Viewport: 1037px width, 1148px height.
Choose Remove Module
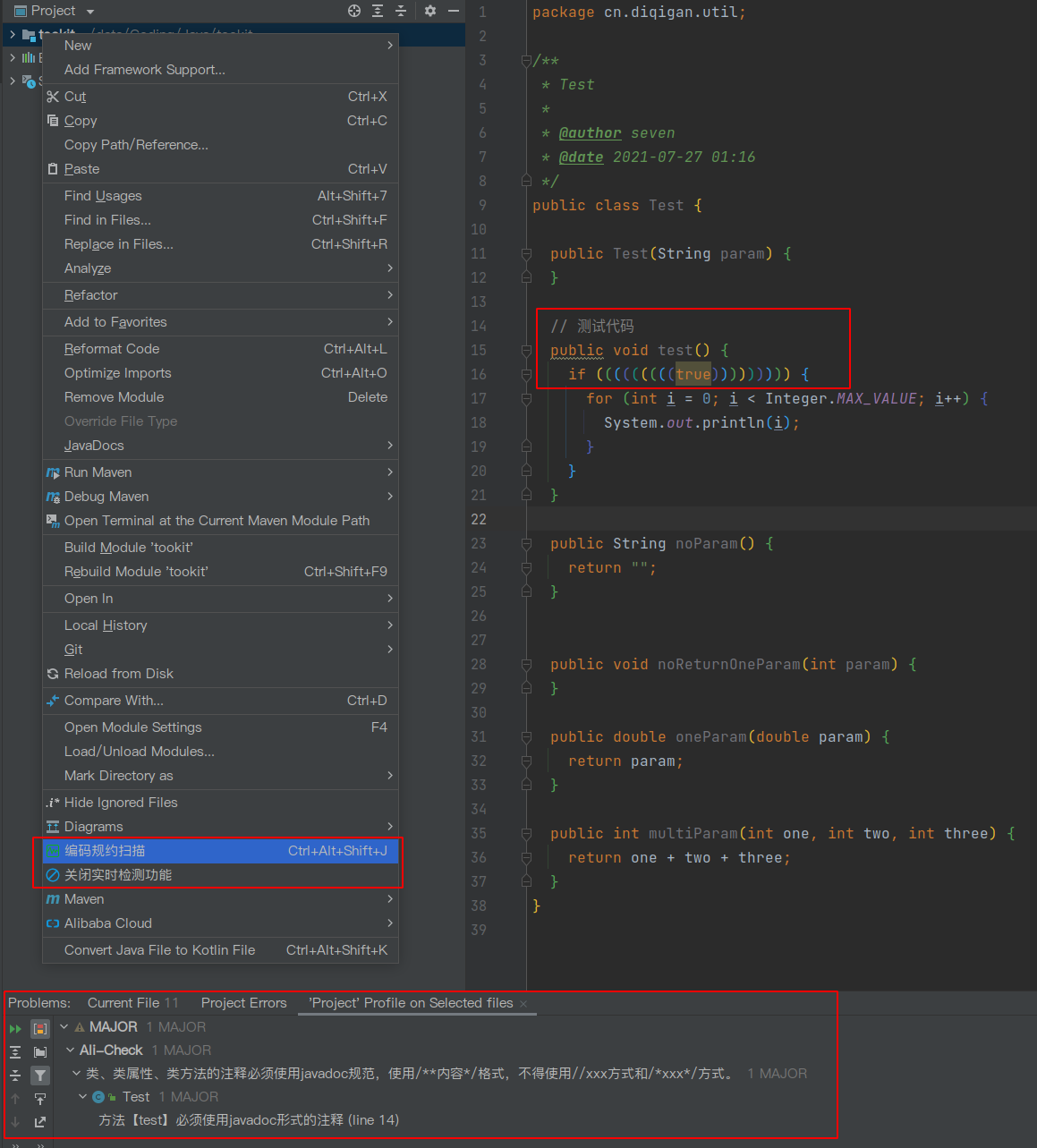tap(220, 397)
